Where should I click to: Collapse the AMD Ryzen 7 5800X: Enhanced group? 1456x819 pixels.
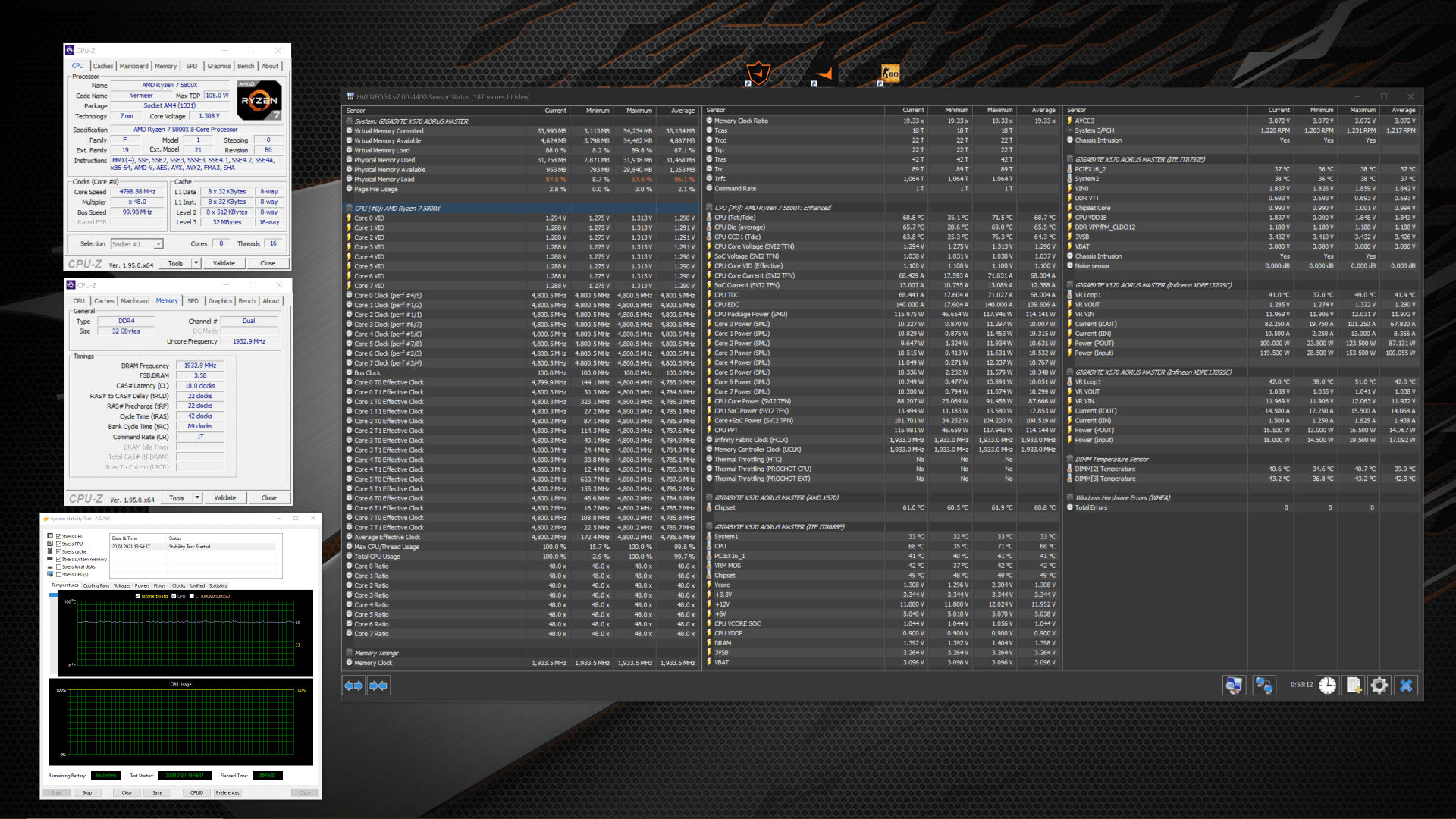pyautogui.click(x=710, y=208)
